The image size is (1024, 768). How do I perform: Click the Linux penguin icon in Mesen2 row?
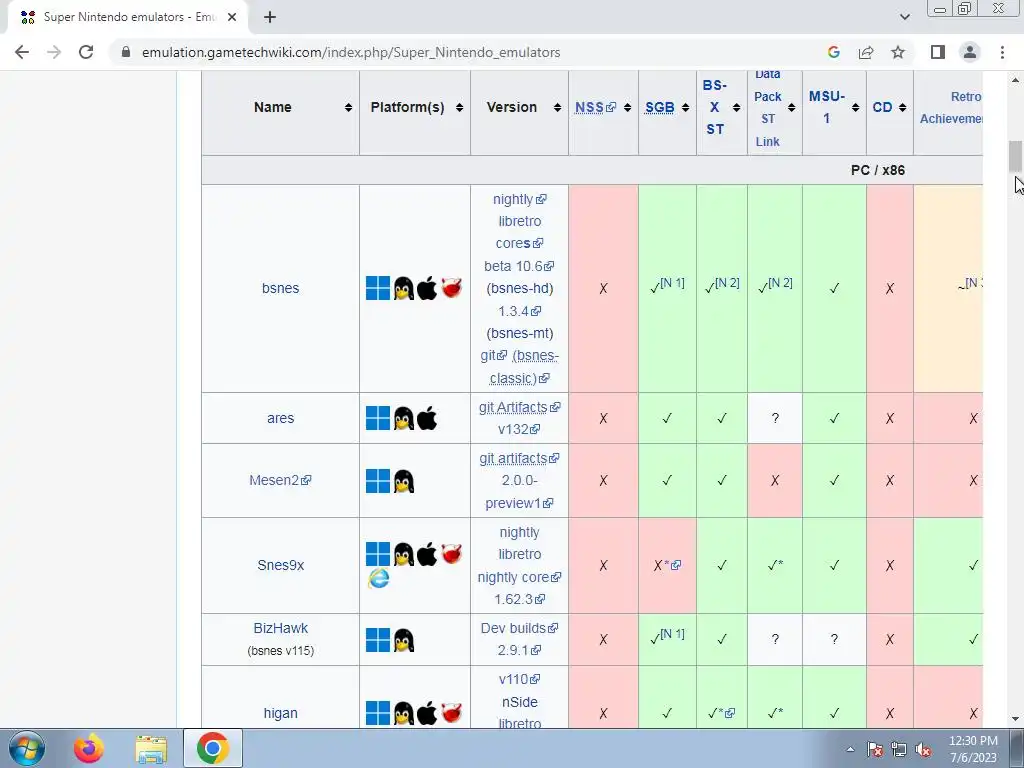404,481
